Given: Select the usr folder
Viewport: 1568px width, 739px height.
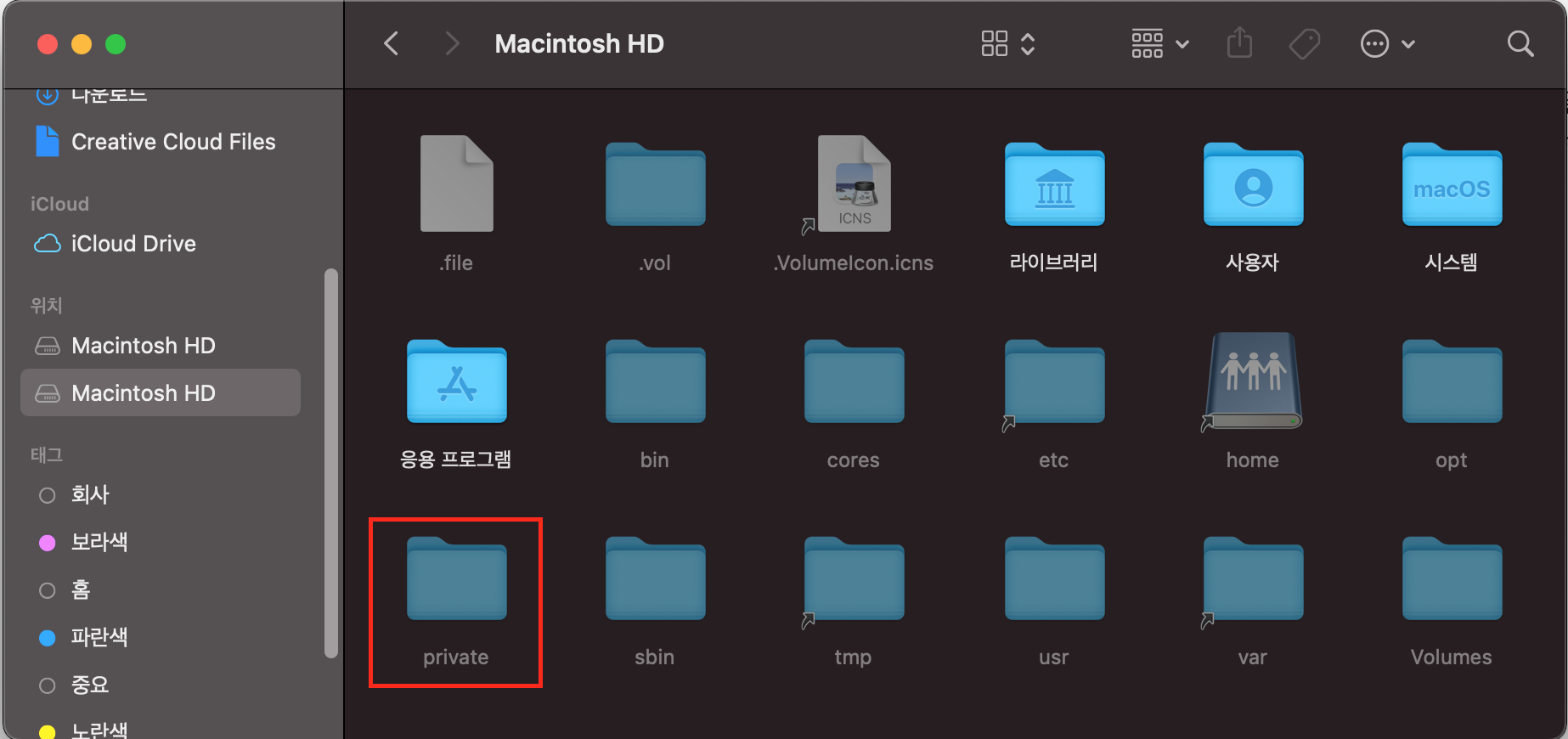Looking at the screenshot, I should 1054,578.
